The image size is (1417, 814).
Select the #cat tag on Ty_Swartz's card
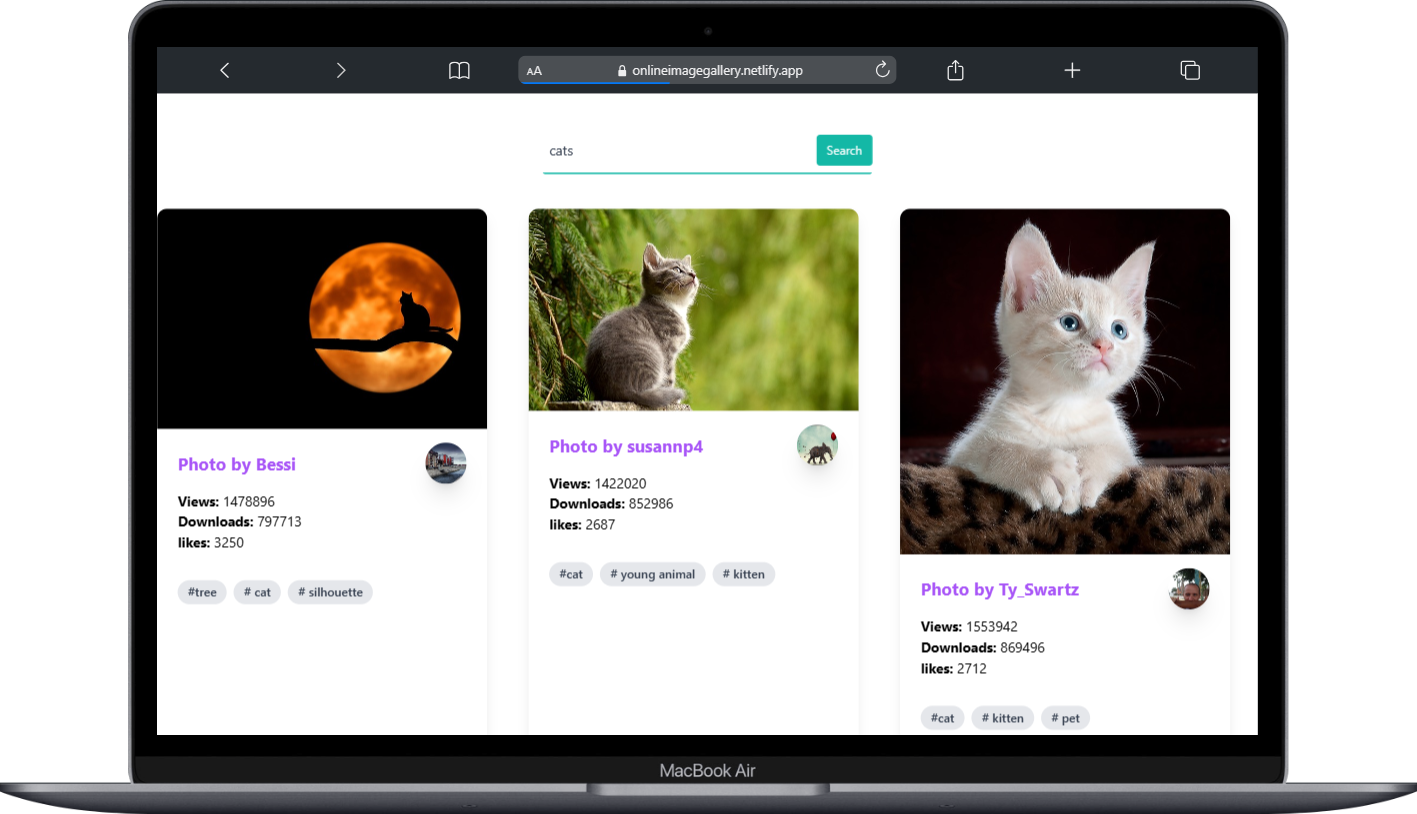(943, 717)
